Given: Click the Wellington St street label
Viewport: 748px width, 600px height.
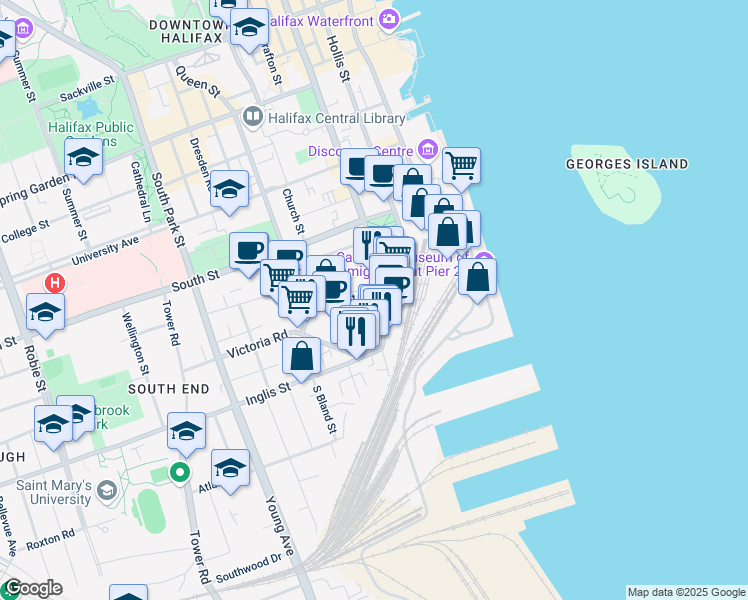Looking at the screenshot, I should pyautogui.click(x=135, y=343).
